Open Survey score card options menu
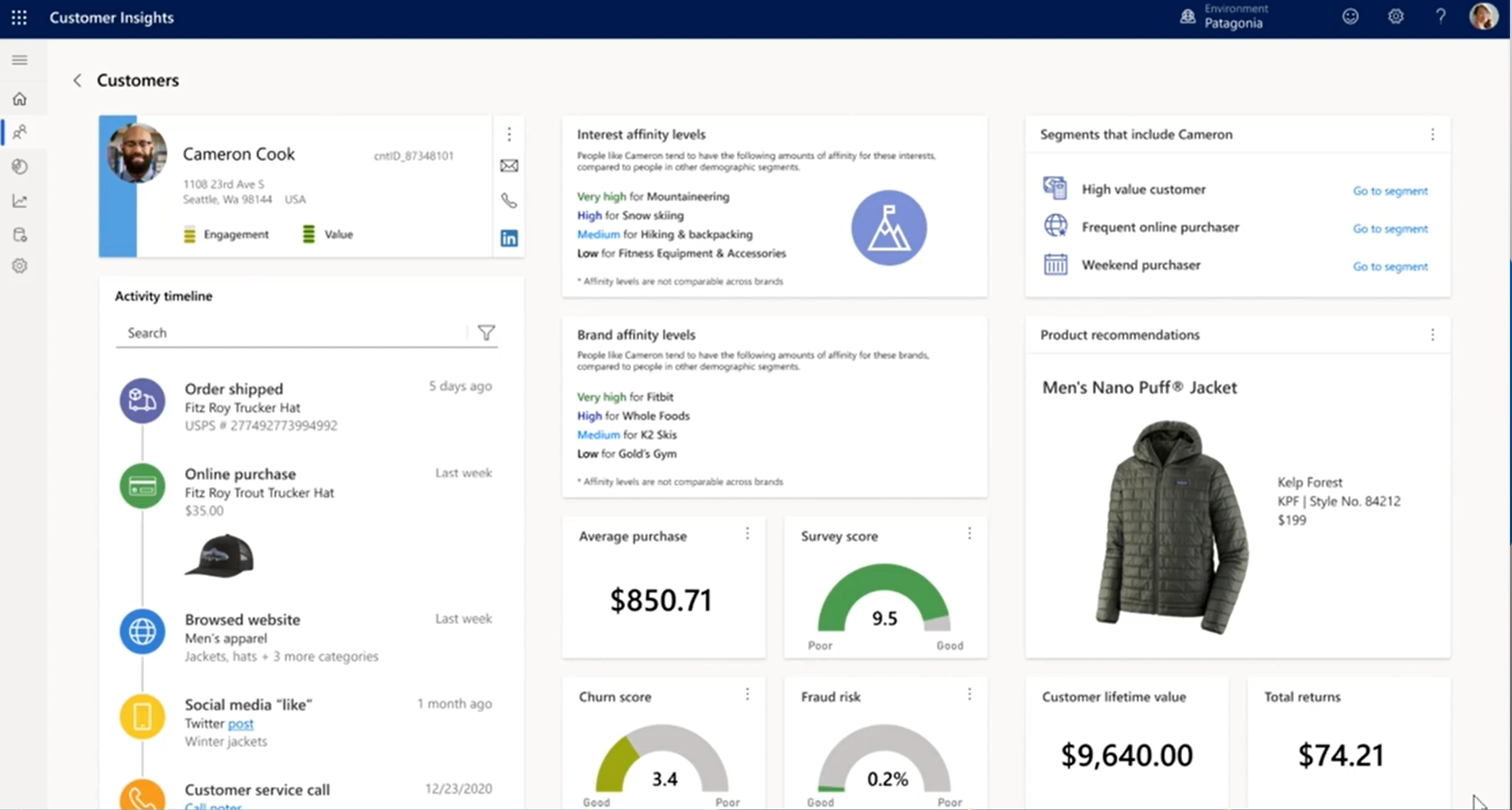Viewport: 1512px width, 810px height. click(969, 534)
